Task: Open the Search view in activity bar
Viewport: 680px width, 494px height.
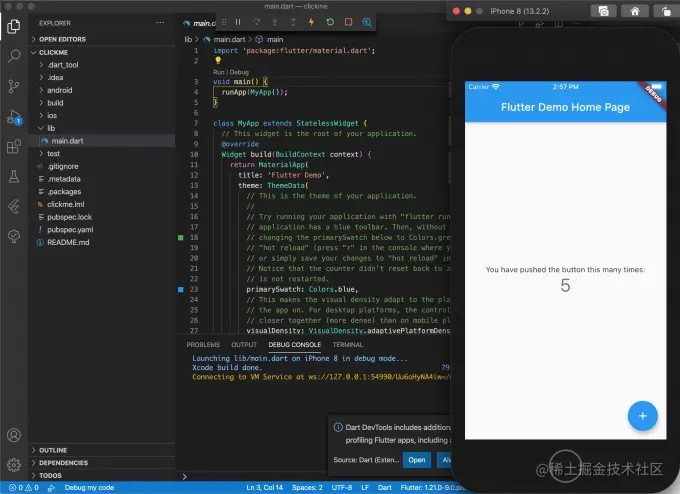Action: [13, 56]
